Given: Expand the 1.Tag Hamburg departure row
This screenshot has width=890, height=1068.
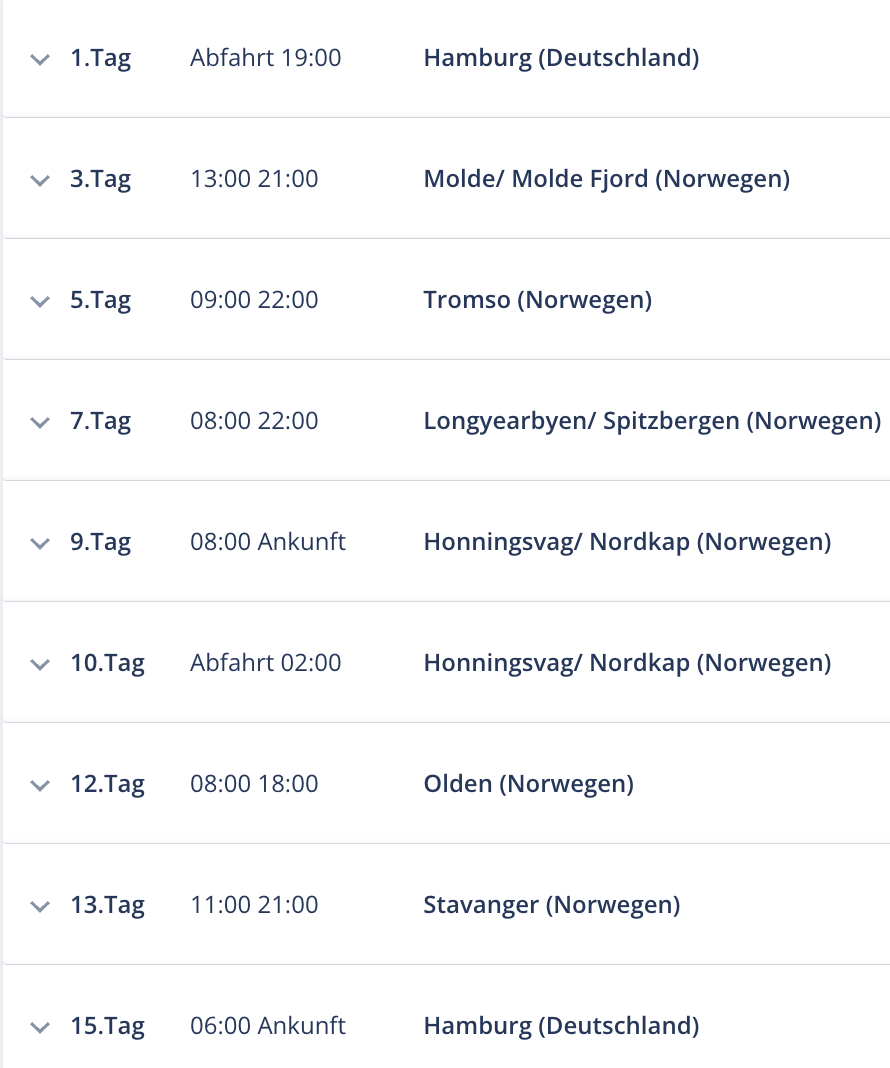Looking at the screenshot, I should coord(40,60).
